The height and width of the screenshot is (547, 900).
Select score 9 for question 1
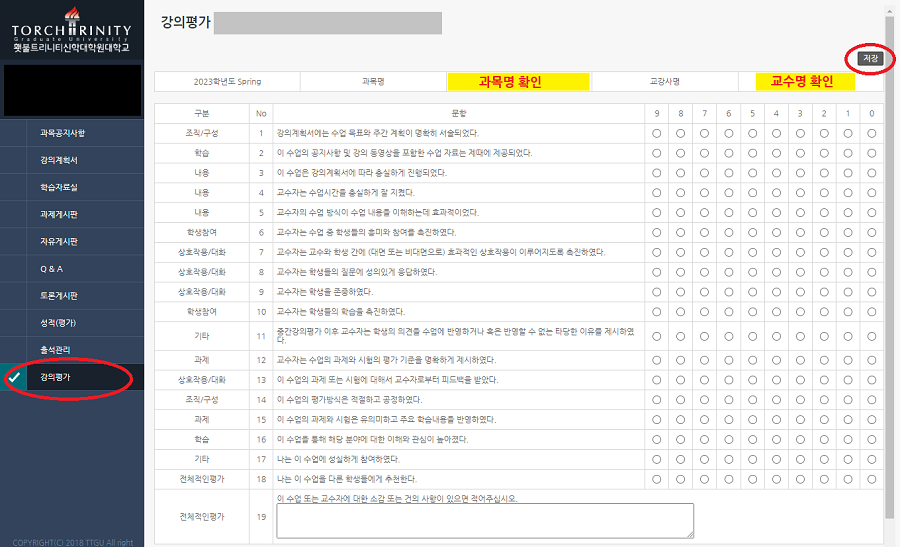tap(656, 133)
